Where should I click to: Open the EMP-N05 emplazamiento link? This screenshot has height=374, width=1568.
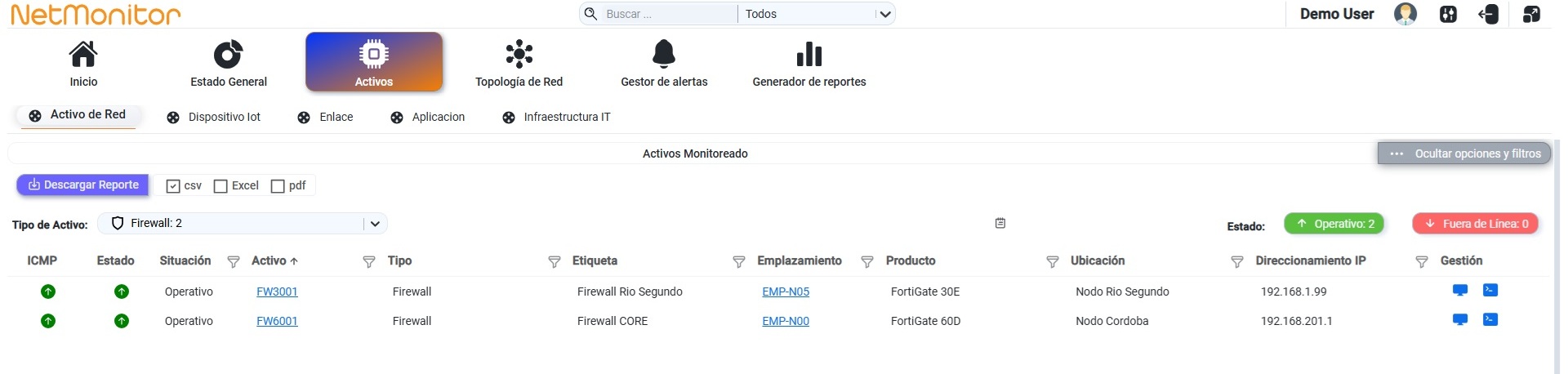[x=786, y=292]
